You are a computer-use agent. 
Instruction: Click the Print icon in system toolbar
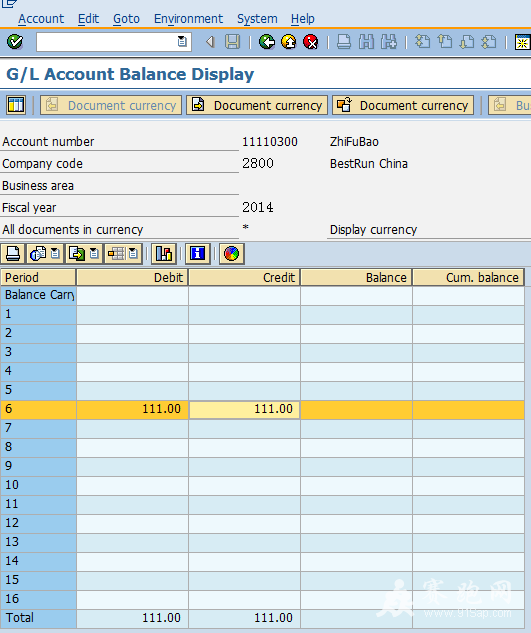[344, 42]
